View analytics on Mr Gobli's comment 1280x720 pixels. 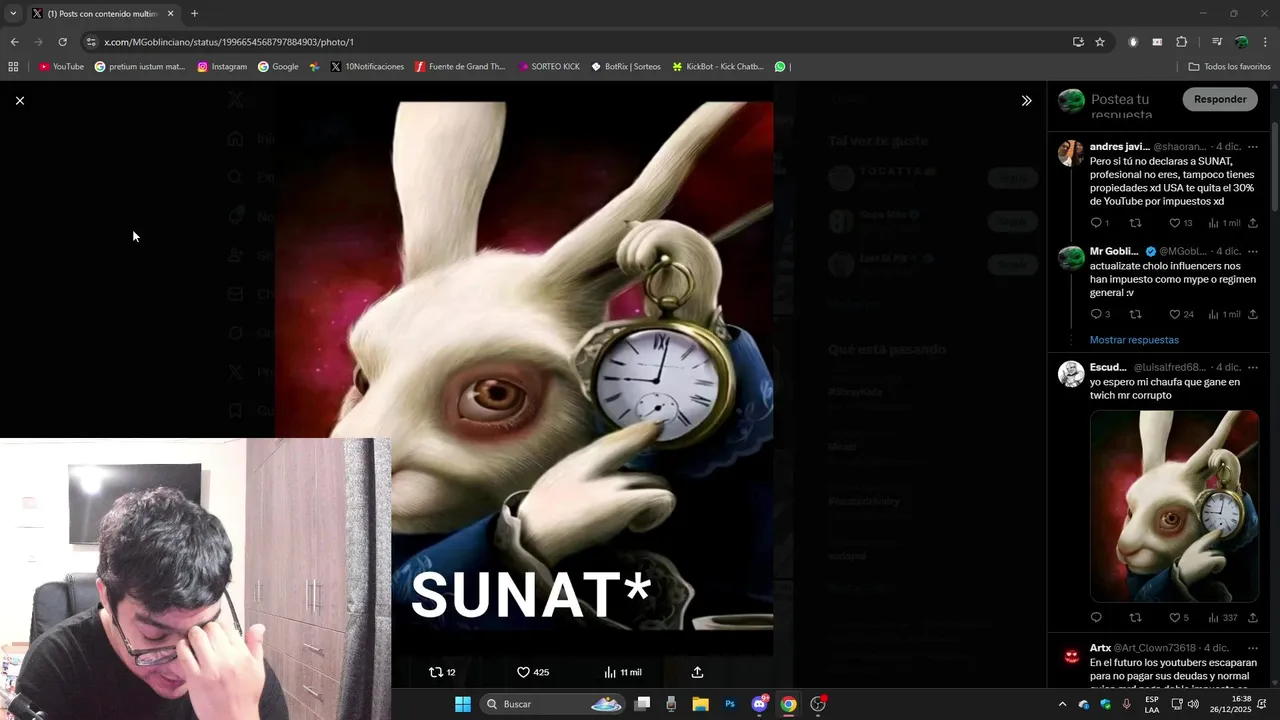(x=1224, y=314)
